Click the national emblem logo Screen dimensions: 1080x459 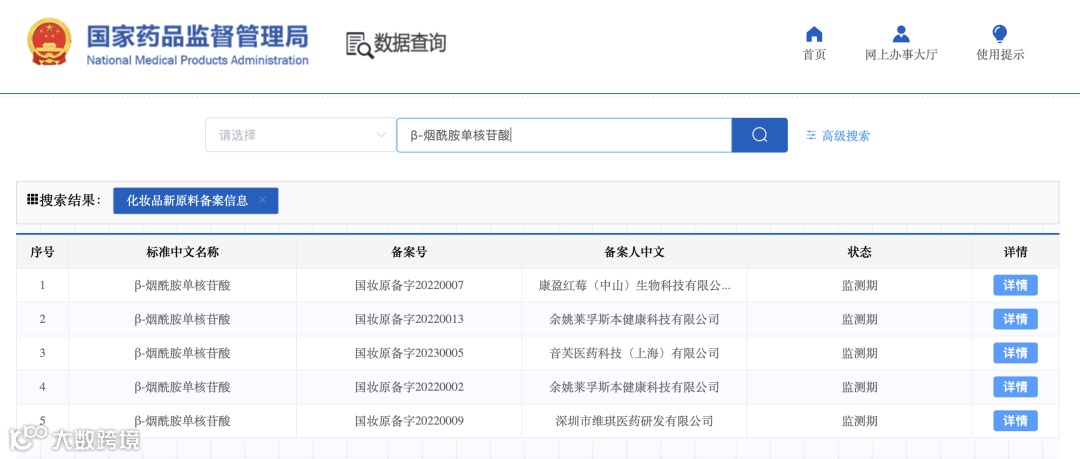[x=49, y=43]
